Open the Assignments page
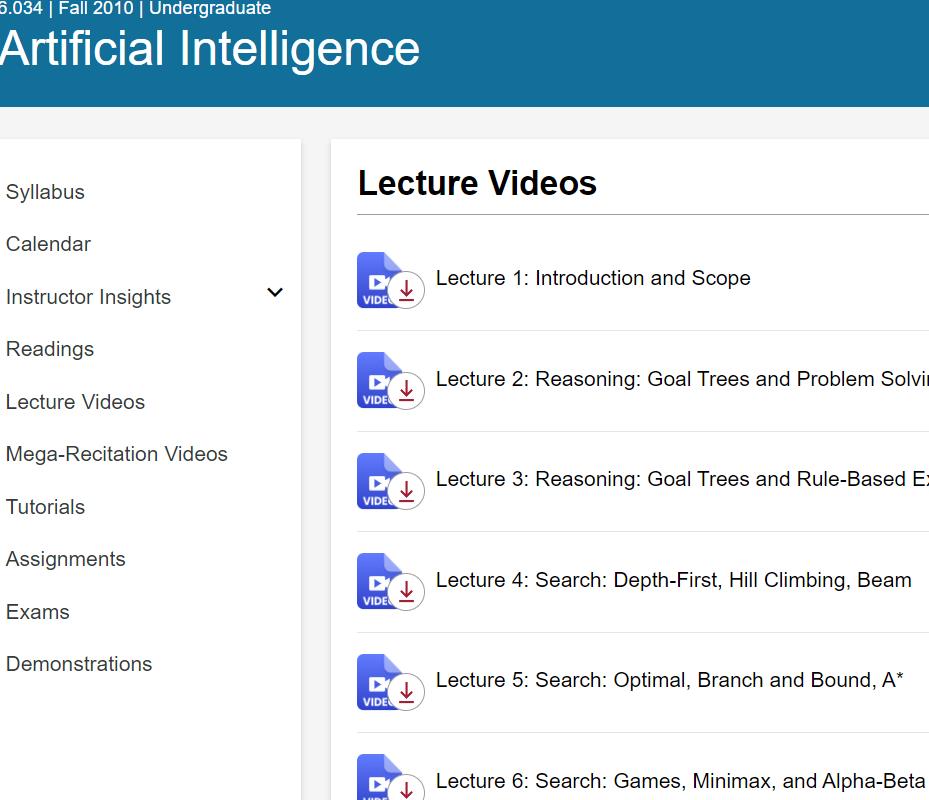929x800 pixels. point(65,559)
